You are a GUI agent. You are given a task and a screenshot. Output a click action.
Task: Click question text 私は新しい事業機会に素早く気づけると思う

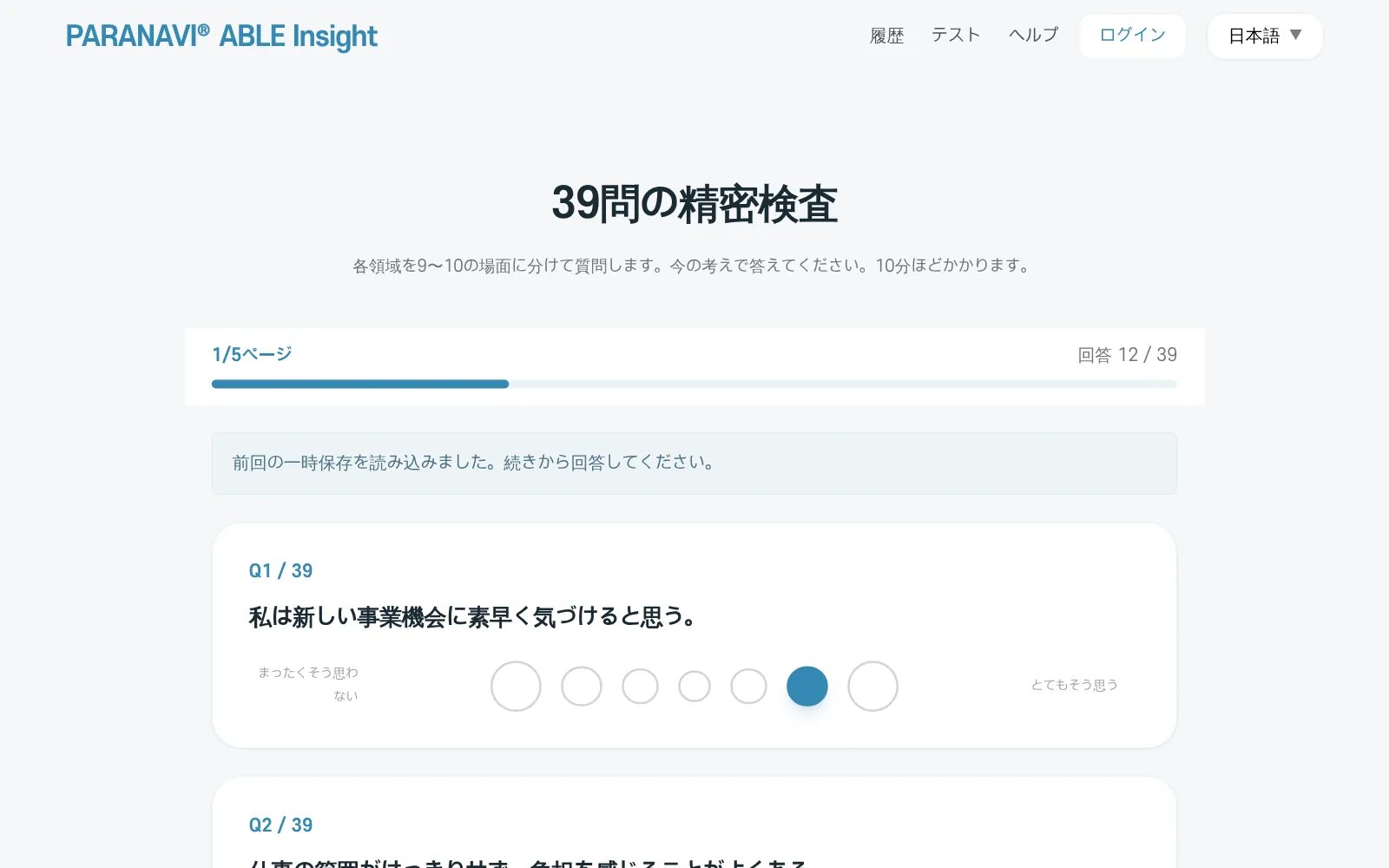point(472,617)
